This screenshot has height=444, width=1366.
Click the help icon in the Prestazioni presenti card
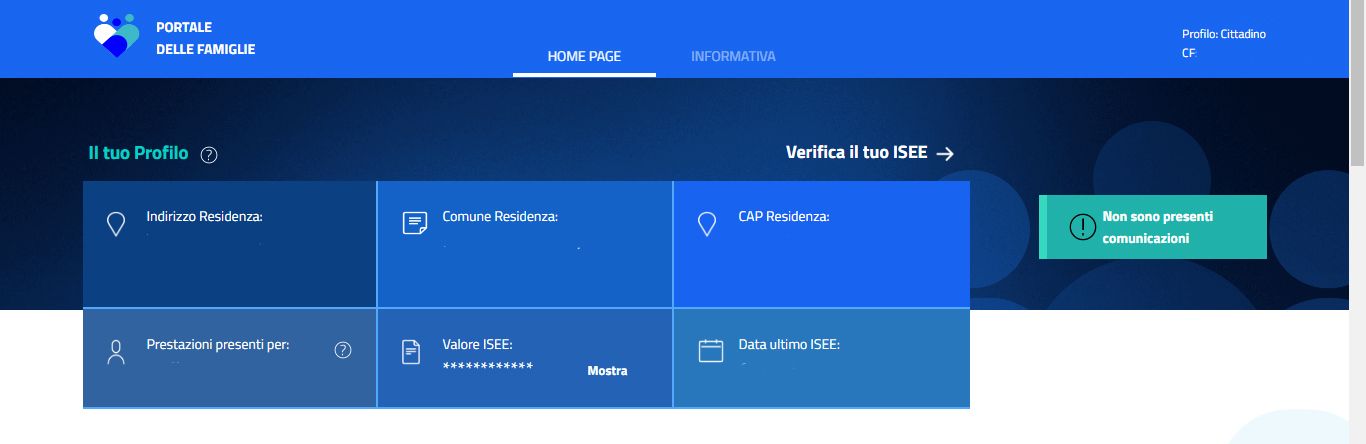coord(343,350)
